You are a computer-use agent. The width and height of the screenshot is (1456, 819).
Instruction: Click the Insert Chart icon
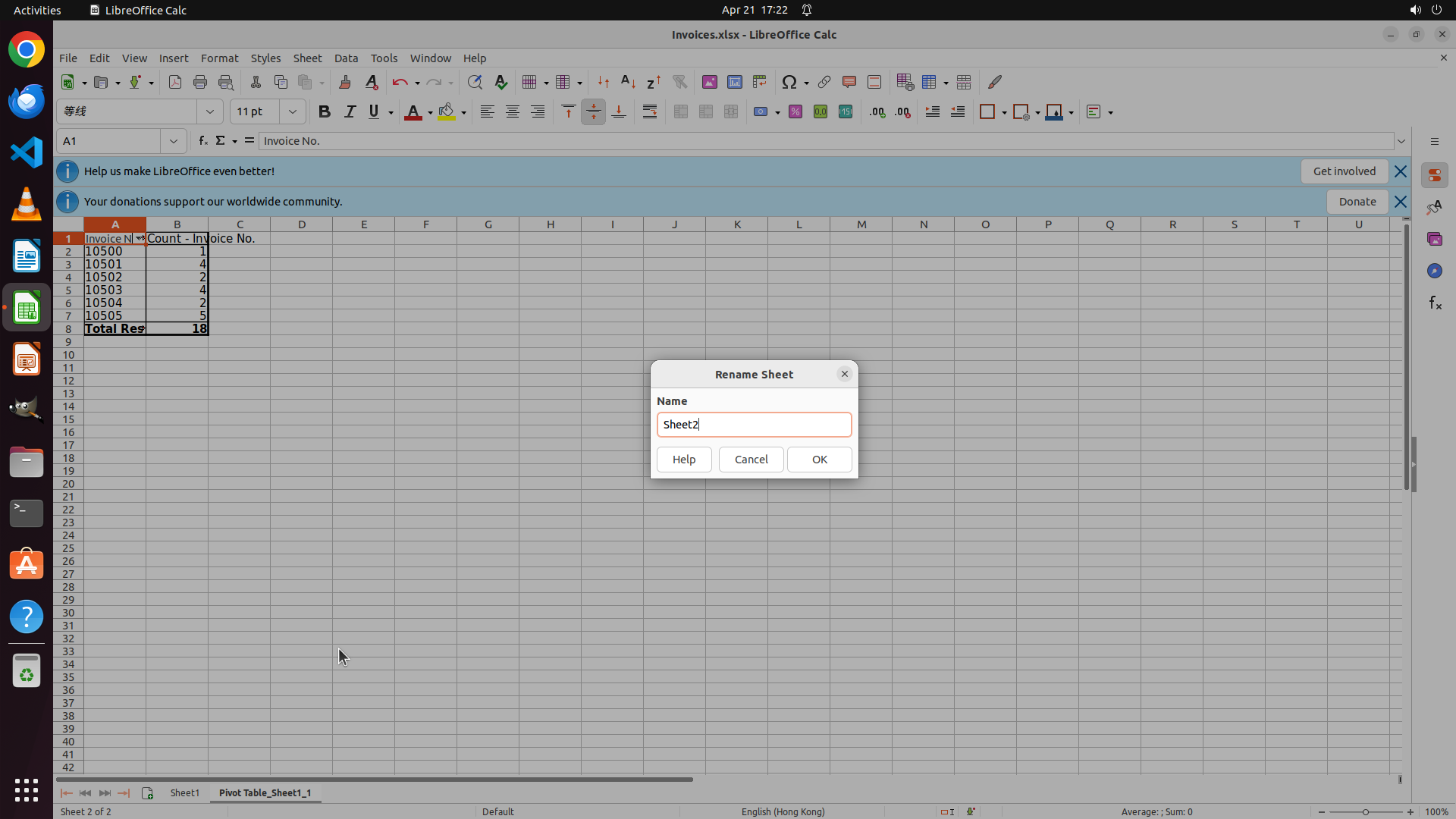tap(734, 82)
